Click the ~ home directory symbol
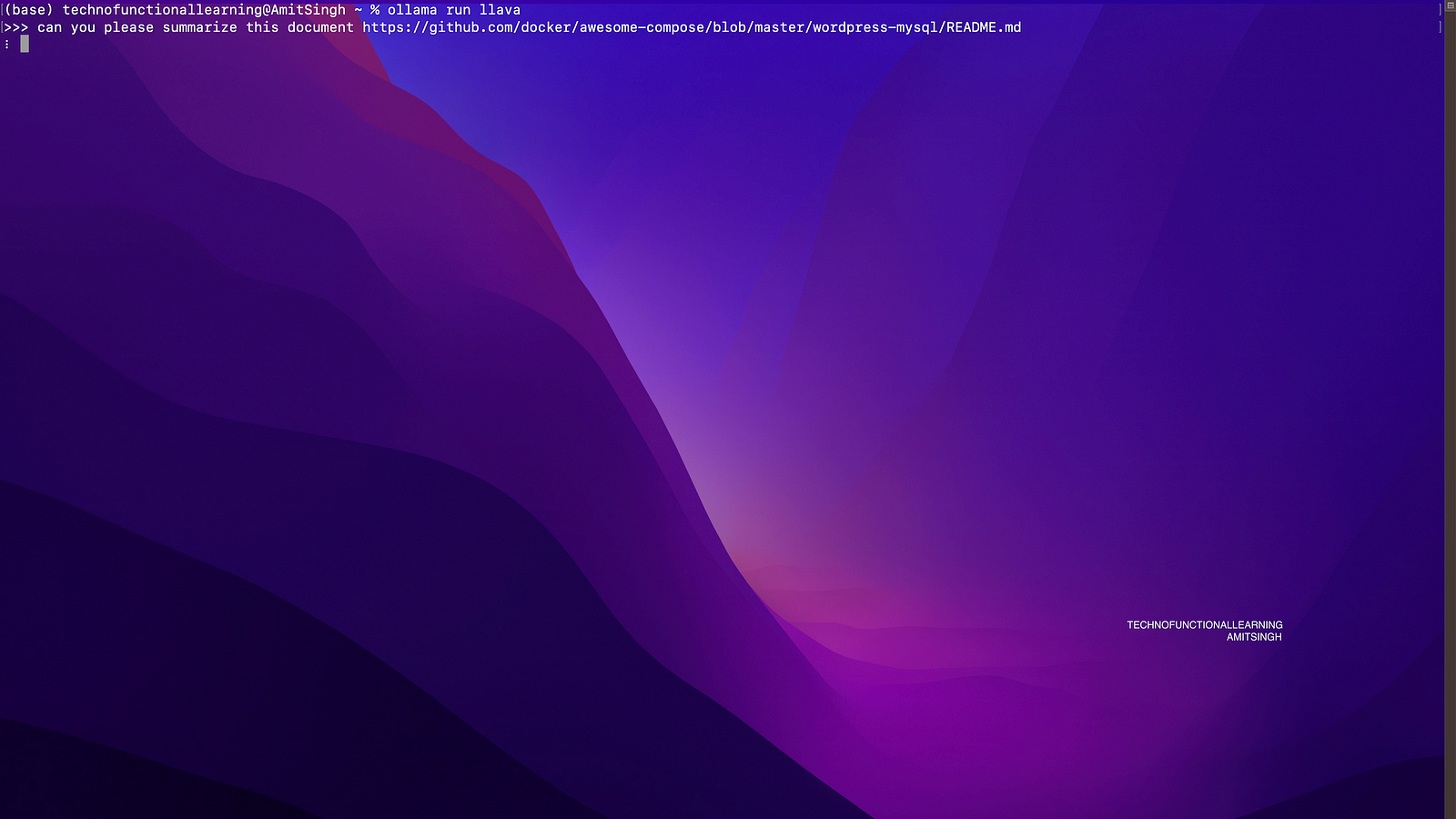Viewport: 1456px width, 819px height. [359, 10]
